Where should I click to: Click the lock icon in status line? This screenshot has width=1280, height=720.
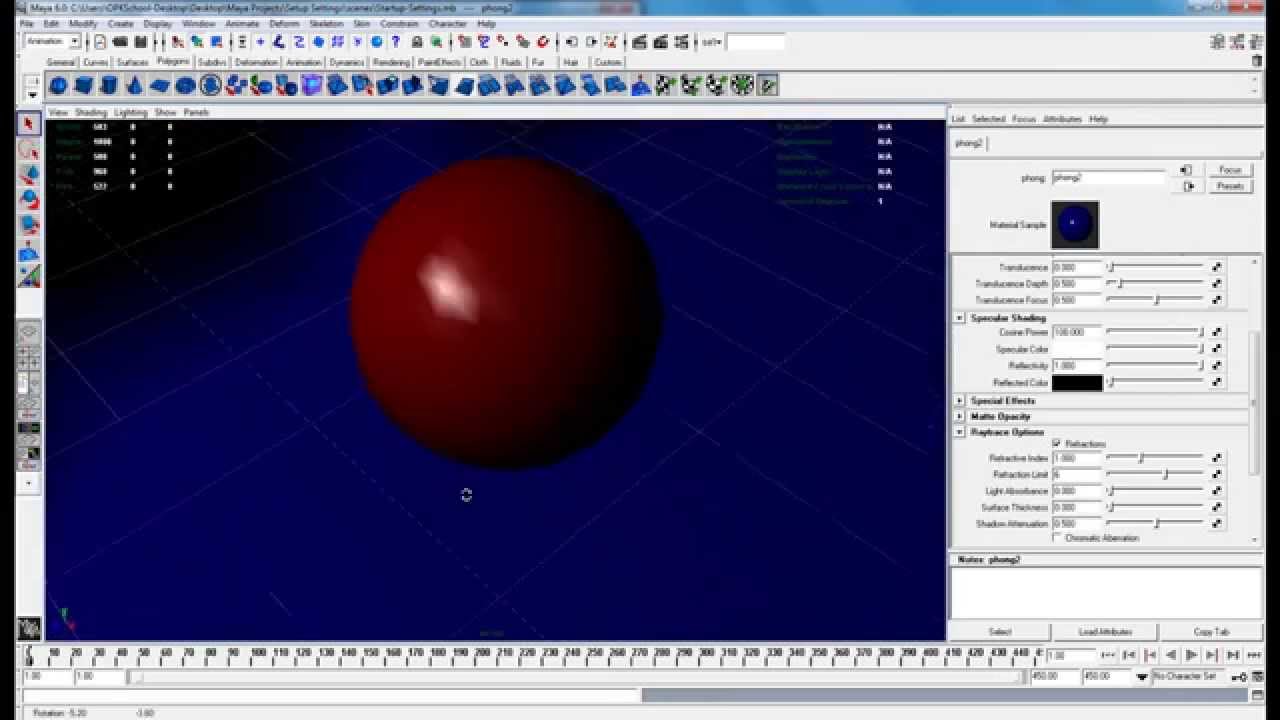tap(417, 42)
